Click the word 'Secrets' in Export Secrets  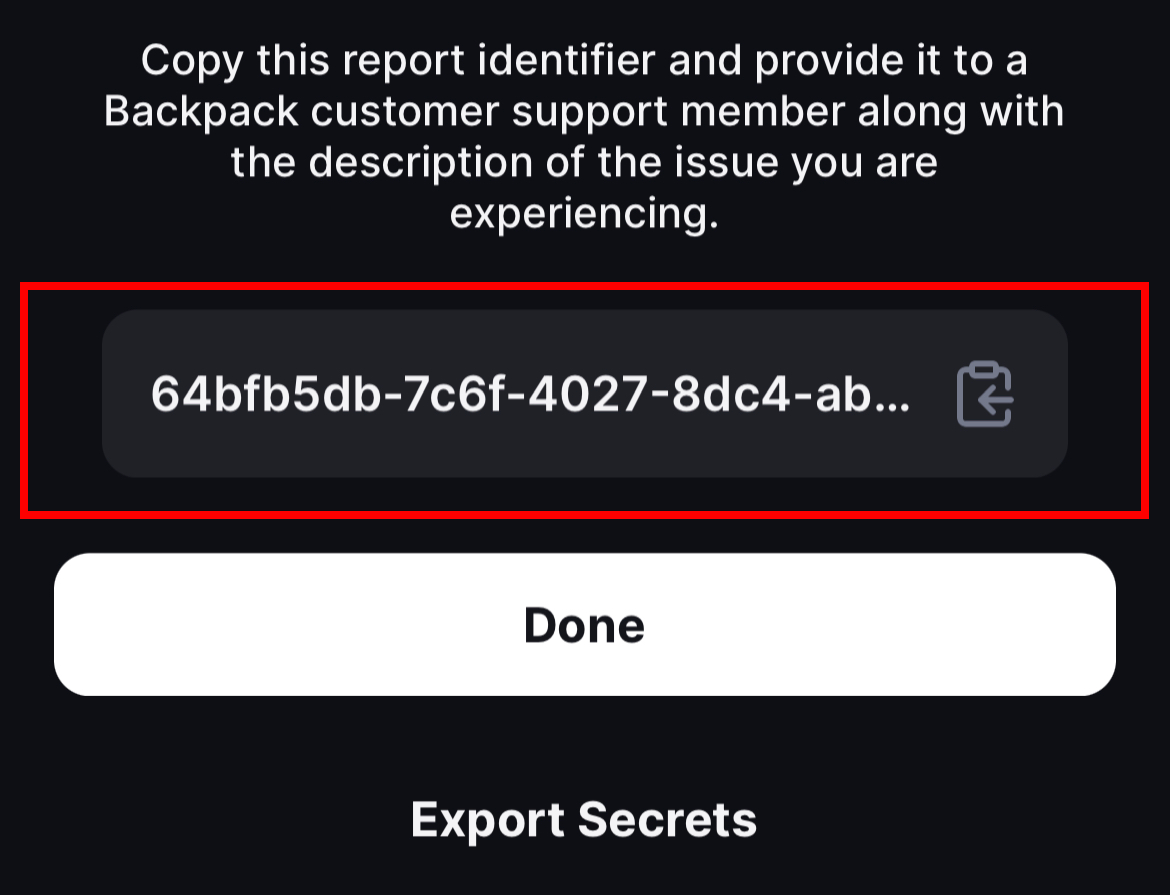click(667, 820)
